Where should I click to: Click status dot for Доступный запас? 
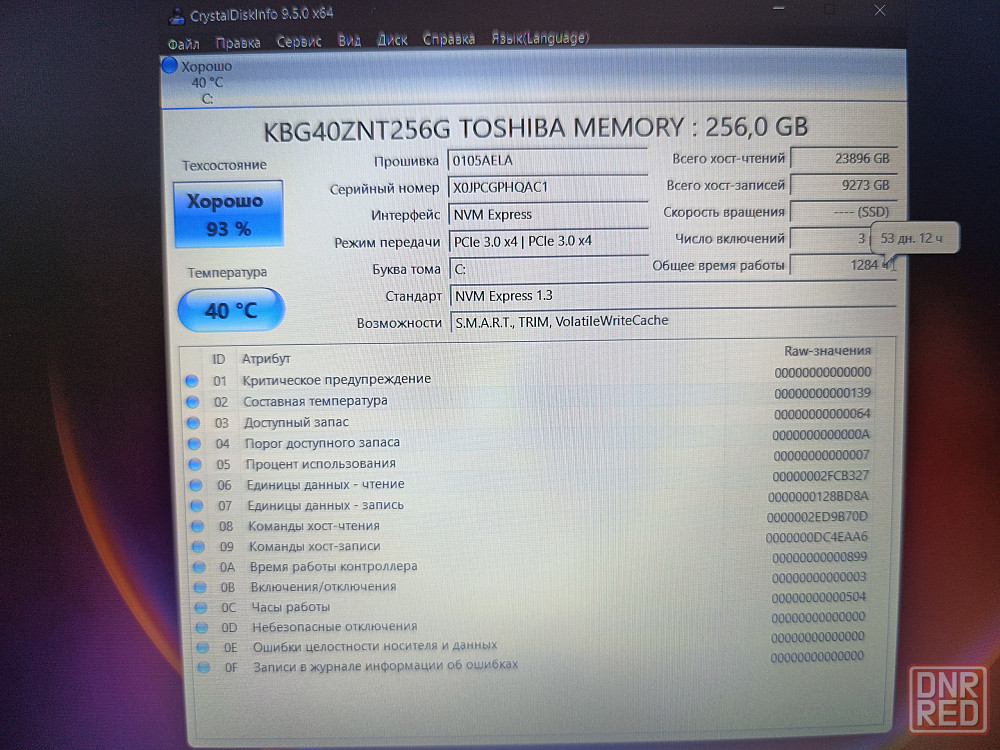tap(194, 423)
